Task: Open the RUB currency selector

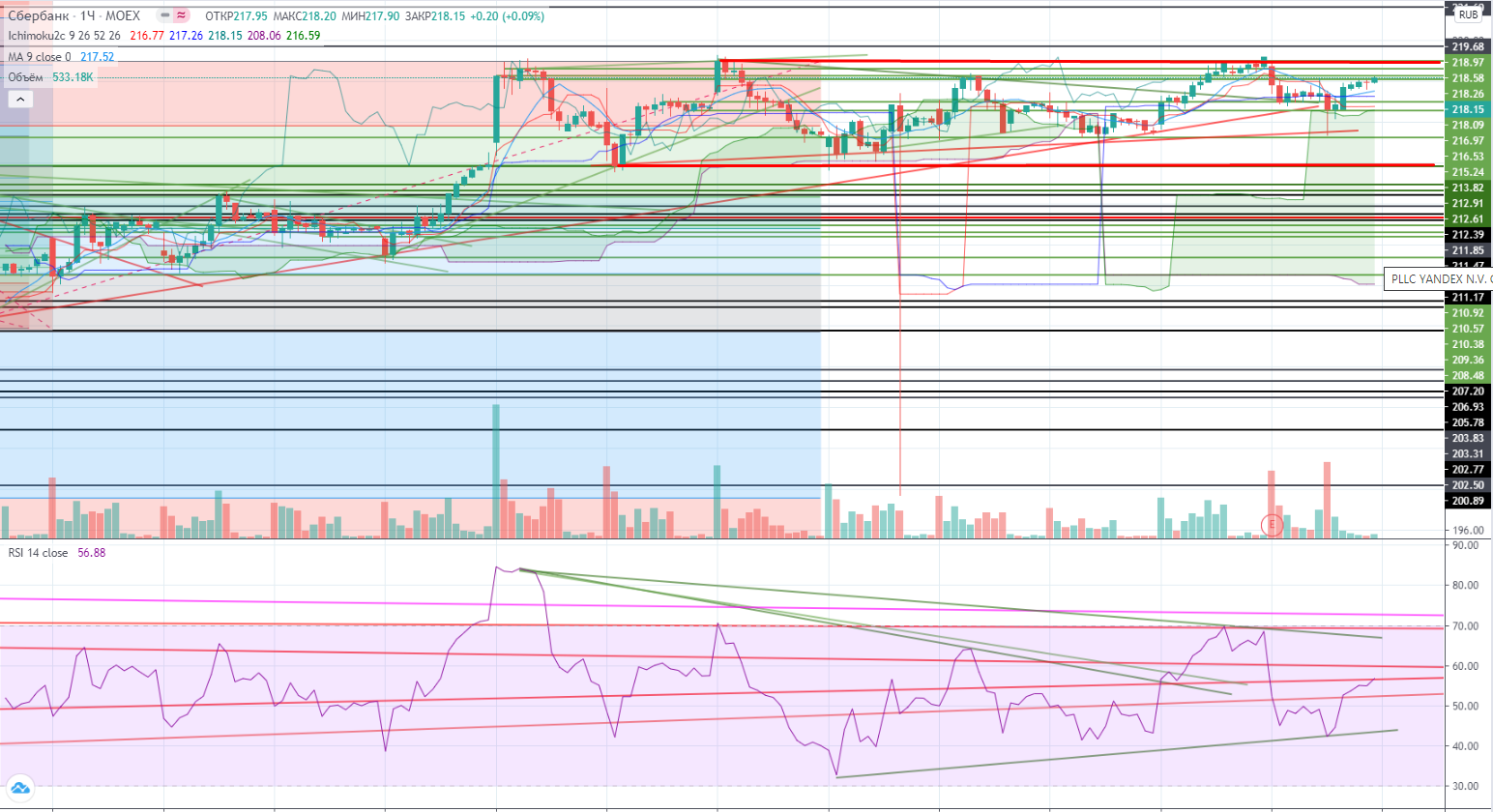Action: [1468, 14]
